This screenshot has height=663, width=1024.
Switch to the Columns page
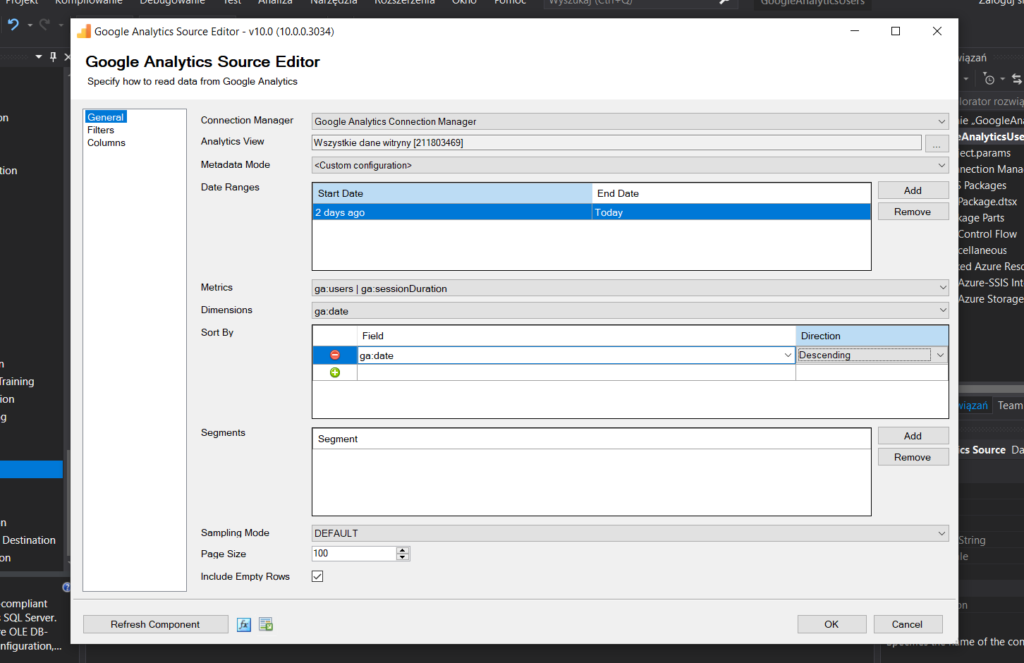pos(106,142)
